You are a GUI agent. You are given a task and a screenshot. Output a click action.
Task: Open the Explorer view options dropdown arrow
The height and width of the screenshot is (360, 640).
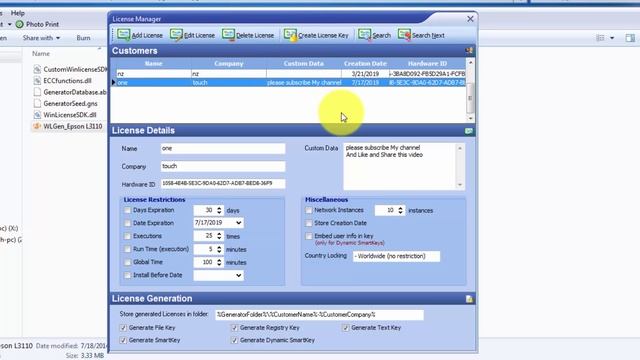click(612, 38)
